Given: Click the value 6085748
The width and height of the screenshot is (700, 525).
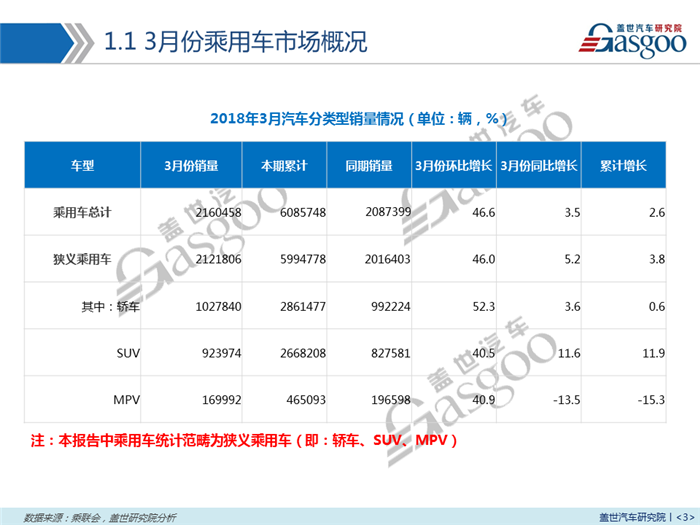Looking at the screenshot, I should [303, 212].
